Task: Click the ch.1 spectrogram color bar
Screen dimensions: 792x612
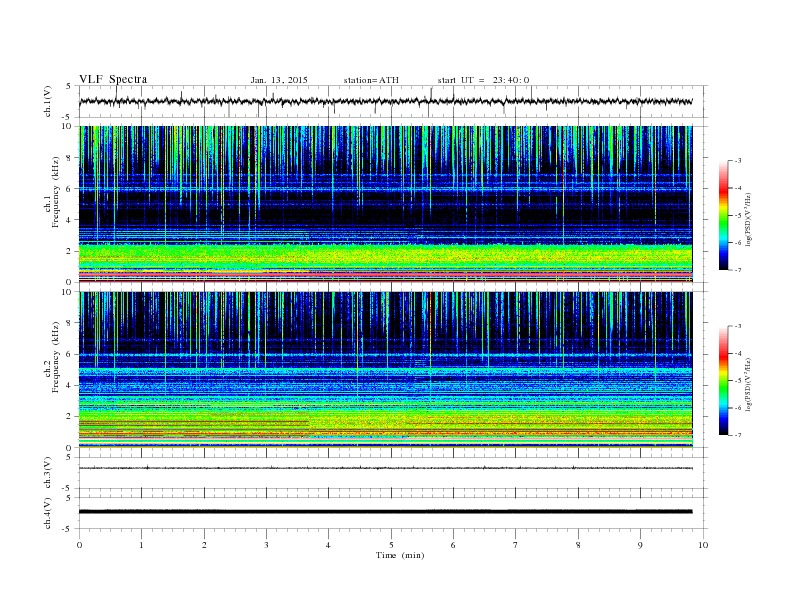Action: [x=723, y=215]
